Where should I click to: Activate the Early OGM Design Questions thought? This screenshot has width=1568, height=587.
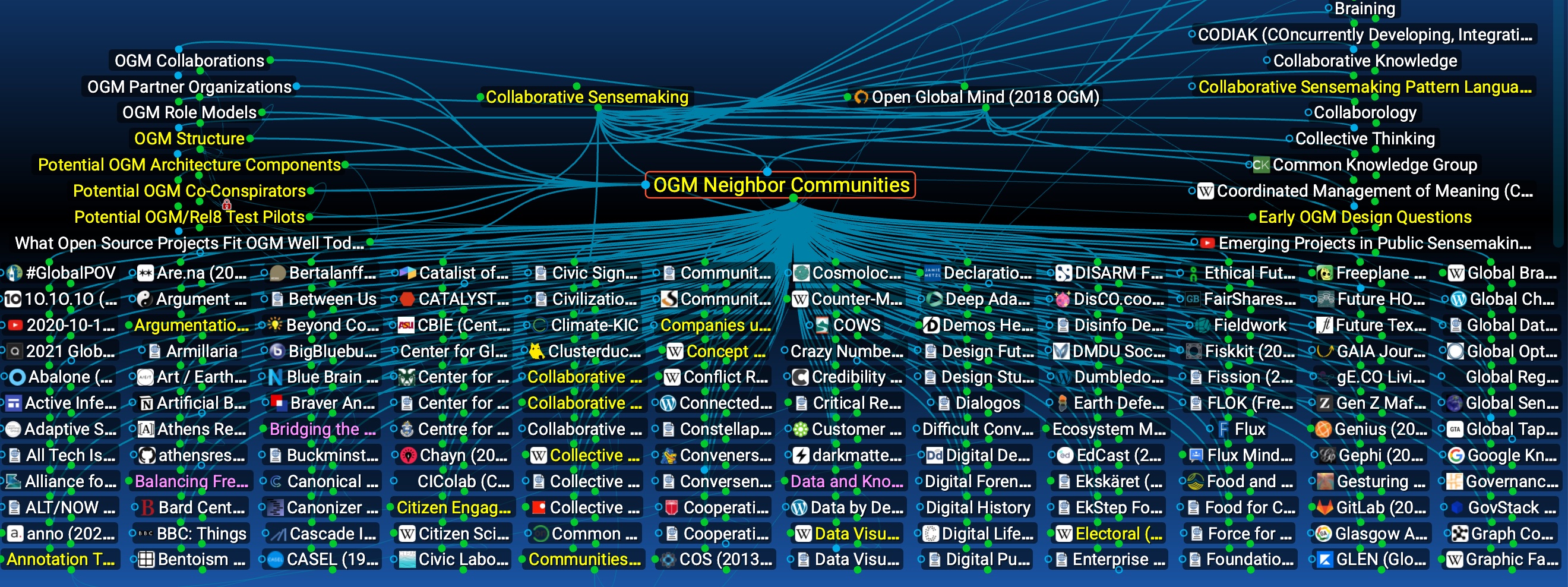click(x=1364, y=217)
